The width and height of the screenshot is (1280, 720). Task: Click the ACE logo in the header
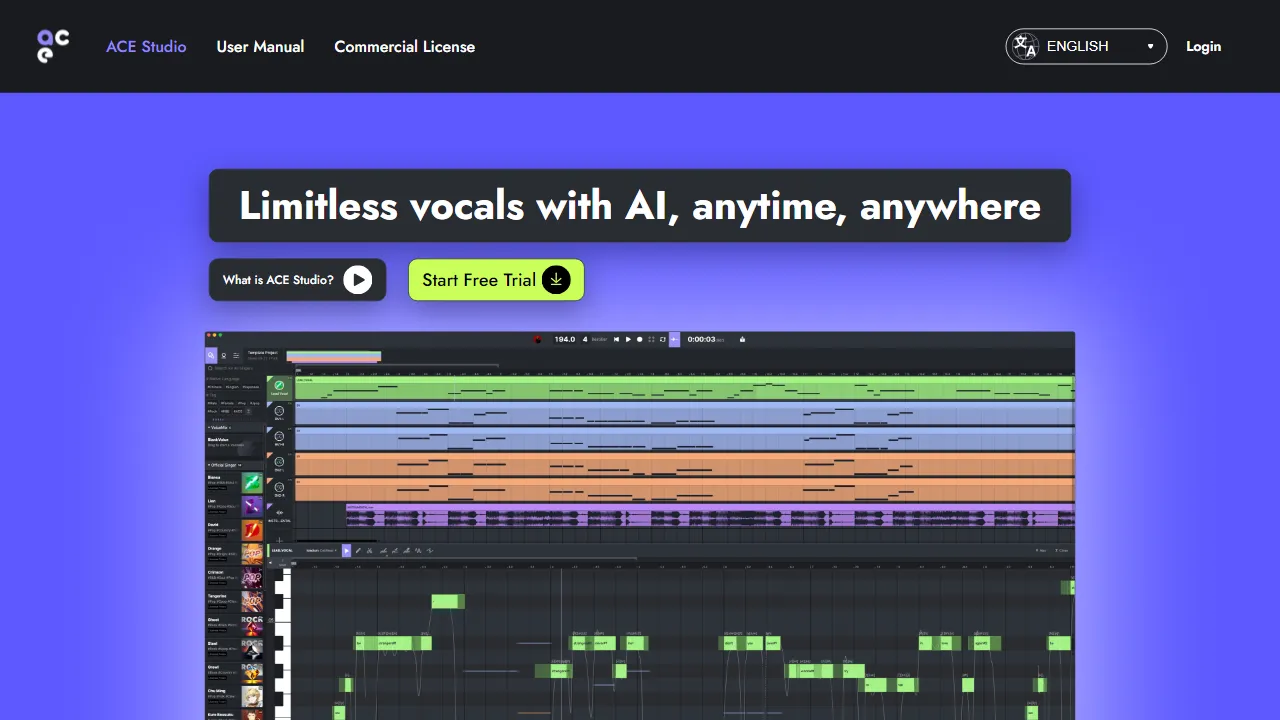(x=53, y=46)
